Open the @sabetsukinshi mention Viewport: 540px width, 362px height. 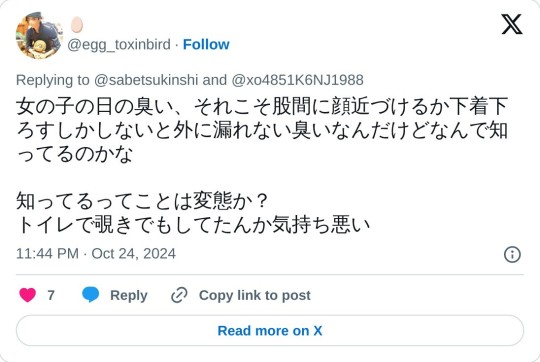pos(146,80)
